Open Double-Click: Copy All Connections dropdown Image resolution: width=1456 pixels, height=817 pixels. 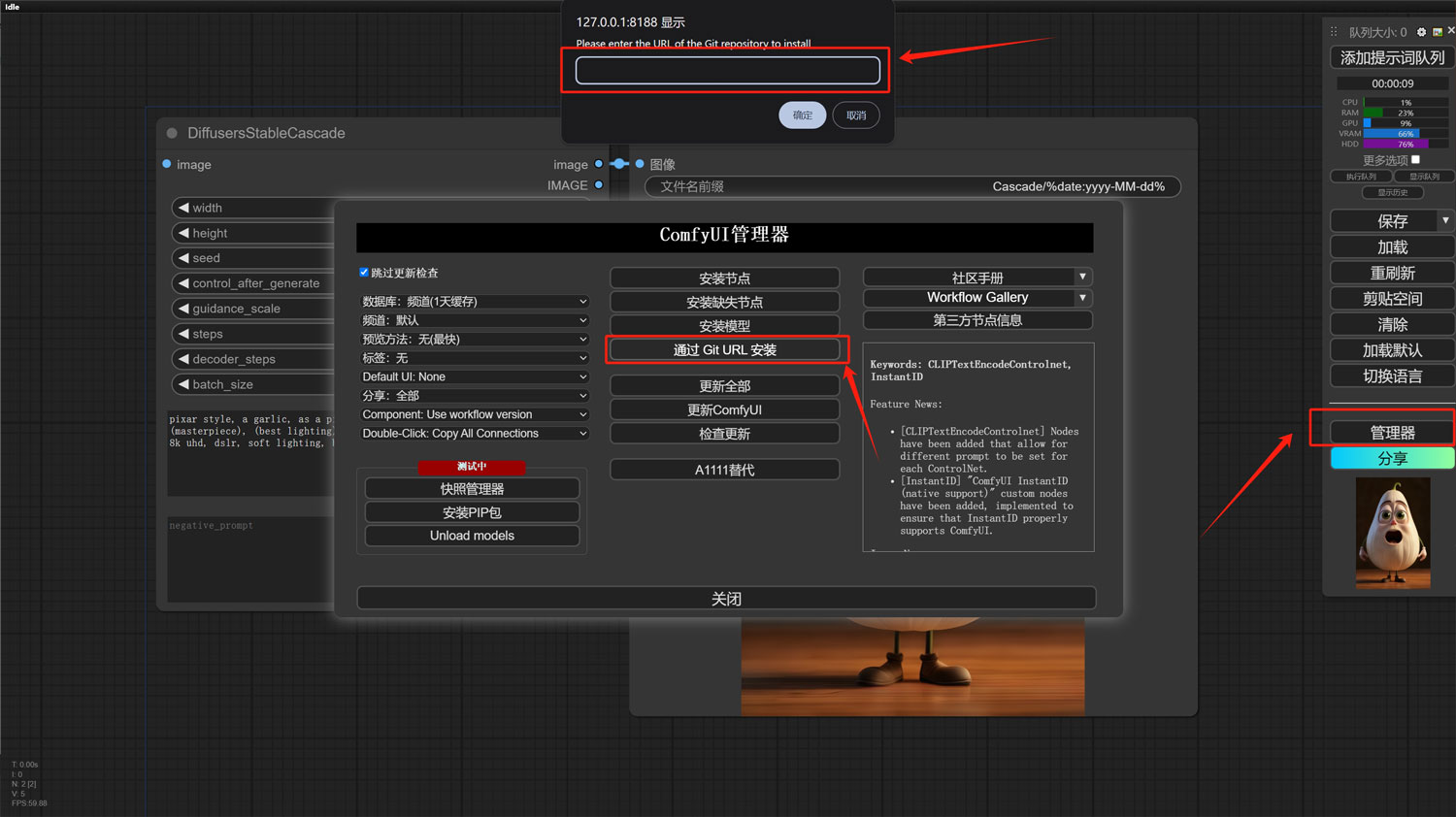(x=475, y=434)
